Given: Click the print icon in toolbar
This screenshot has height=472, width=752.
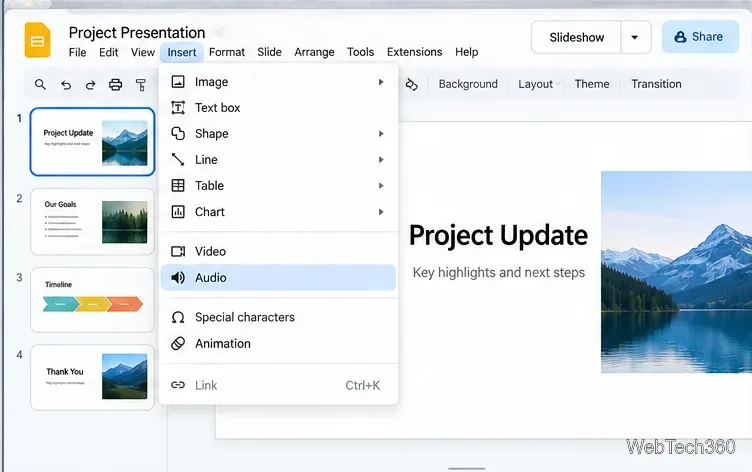Looking at the screenshot, I should (x=115, y=85).
